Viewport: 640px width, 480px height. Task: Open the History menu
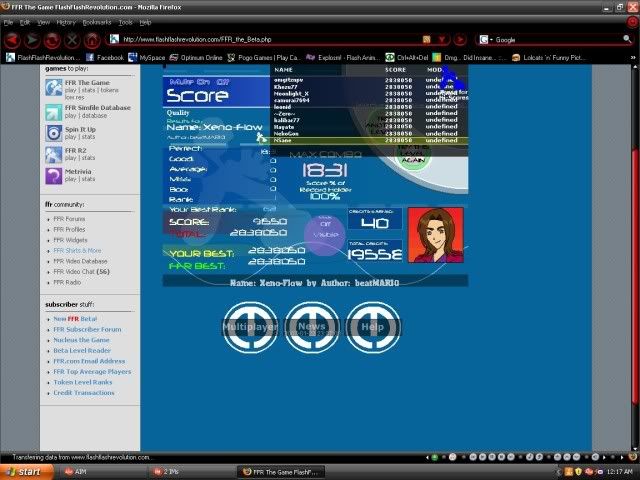point(66,21)
